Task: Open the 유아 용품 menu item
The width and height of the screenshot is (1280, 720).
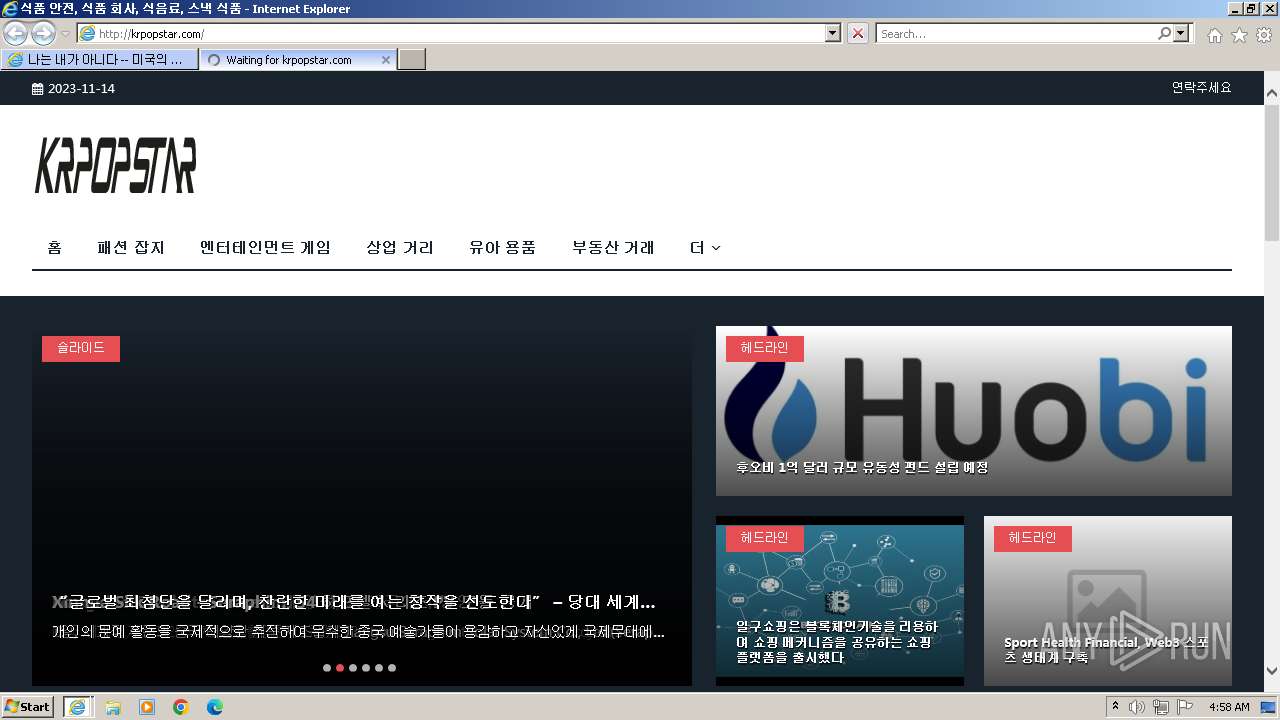Action: click(503, 247)
